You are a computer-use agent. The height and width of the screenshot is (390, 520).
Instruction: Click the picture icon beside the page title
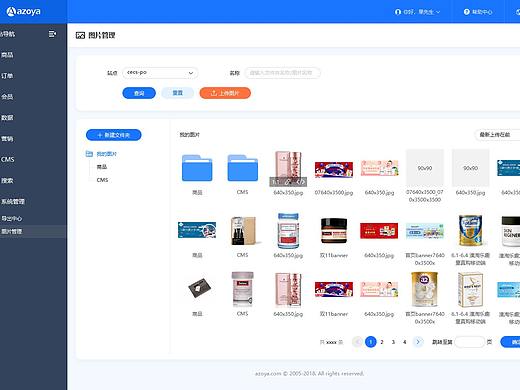[80, 35]
